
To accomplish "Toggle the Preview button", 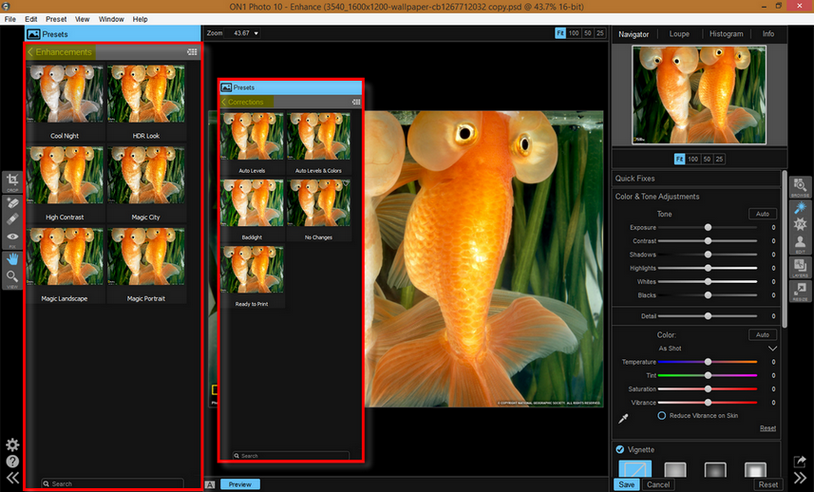I will click(240, 484).
